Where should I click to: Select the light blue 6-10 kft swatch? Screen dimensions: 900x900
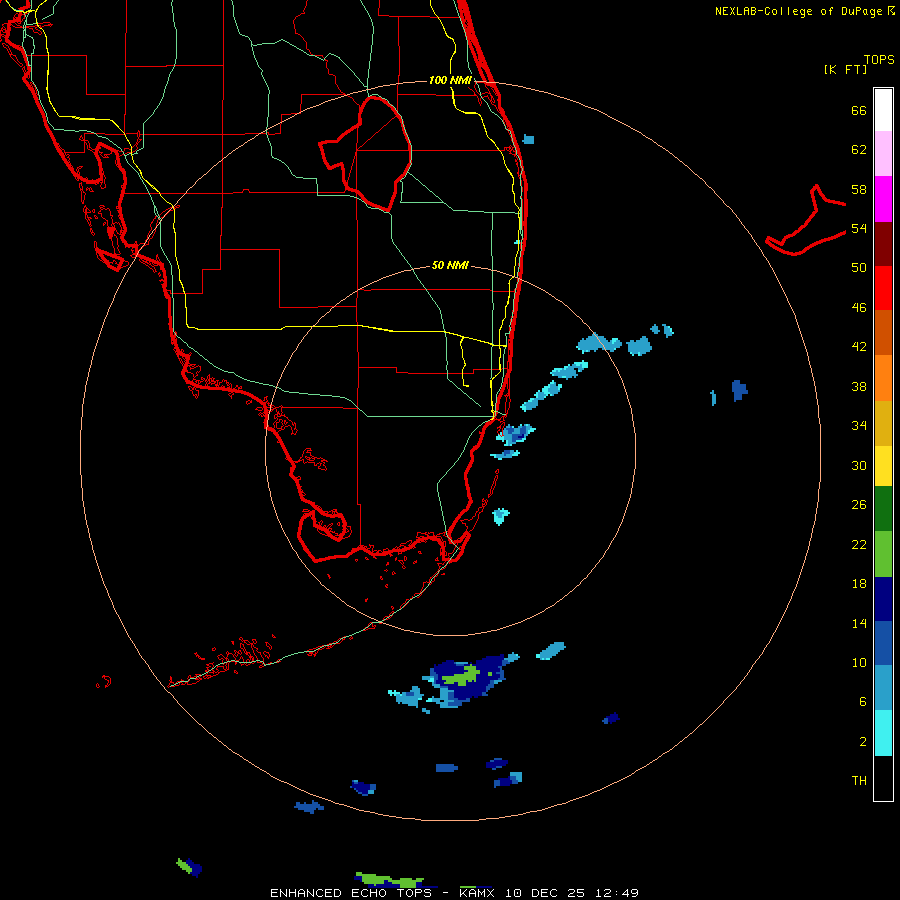point(883,688)
